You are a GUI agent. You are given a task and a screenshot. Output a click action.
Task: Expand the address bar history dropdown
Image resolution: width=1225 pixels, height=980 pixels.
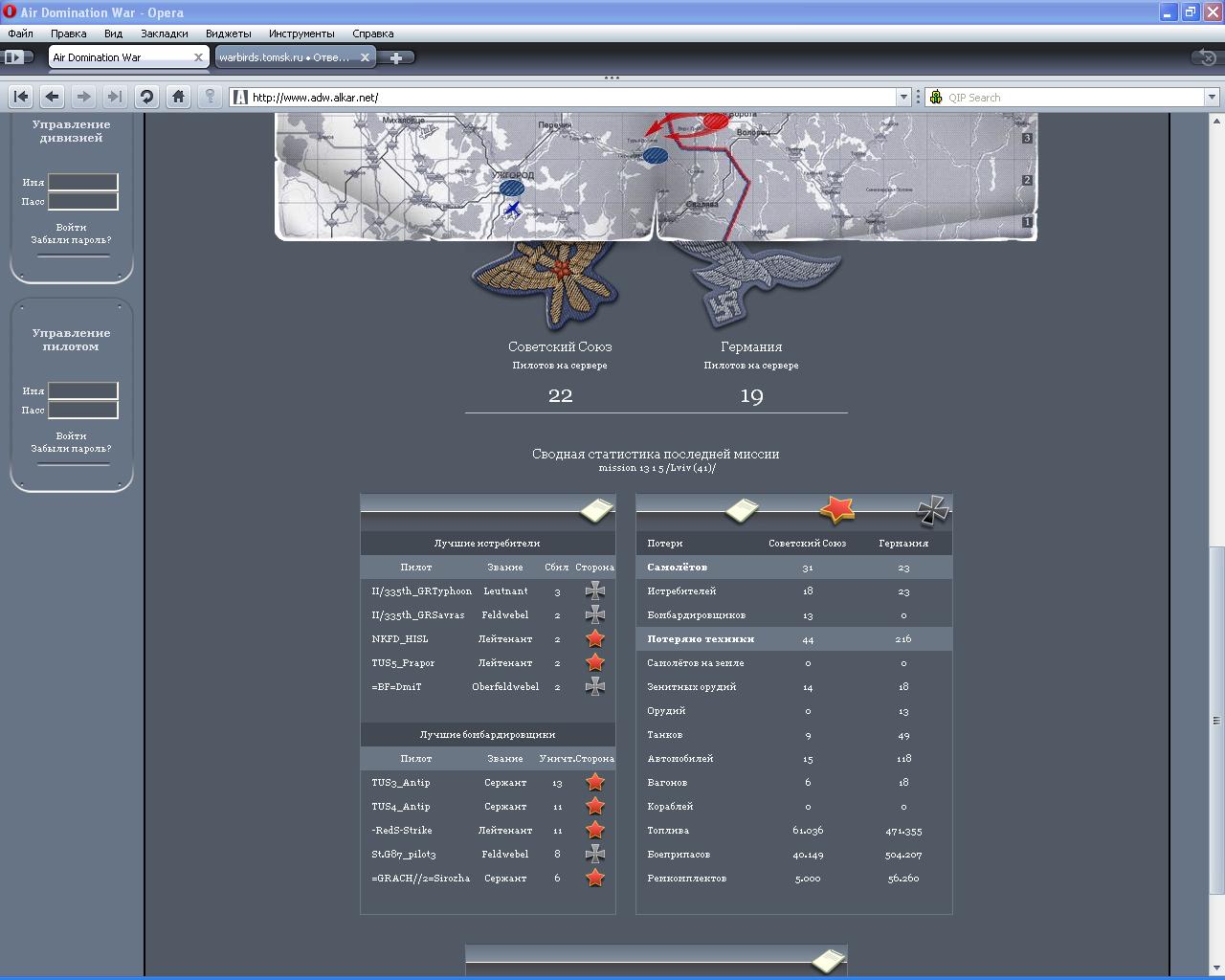point(902,97)
